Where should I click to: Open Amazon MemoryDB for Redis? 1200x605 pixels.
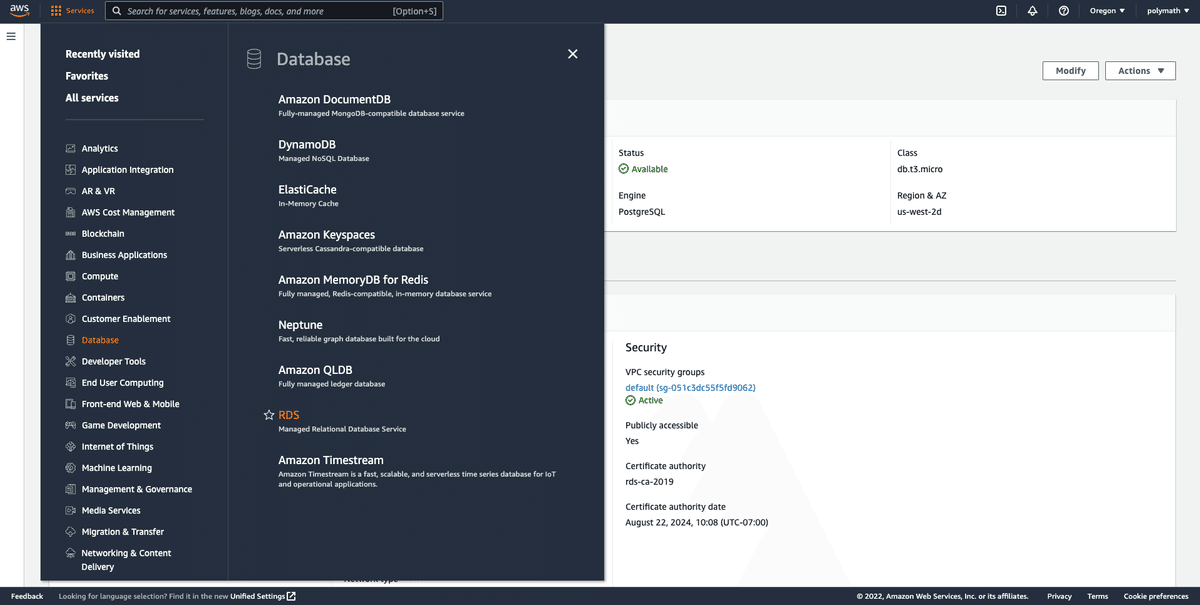[353, 280]
